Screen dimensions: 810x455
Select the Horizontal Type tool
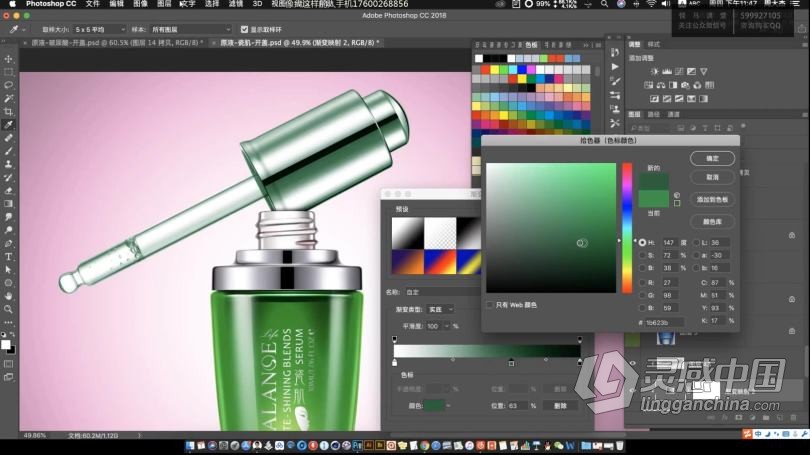point(8,257)
